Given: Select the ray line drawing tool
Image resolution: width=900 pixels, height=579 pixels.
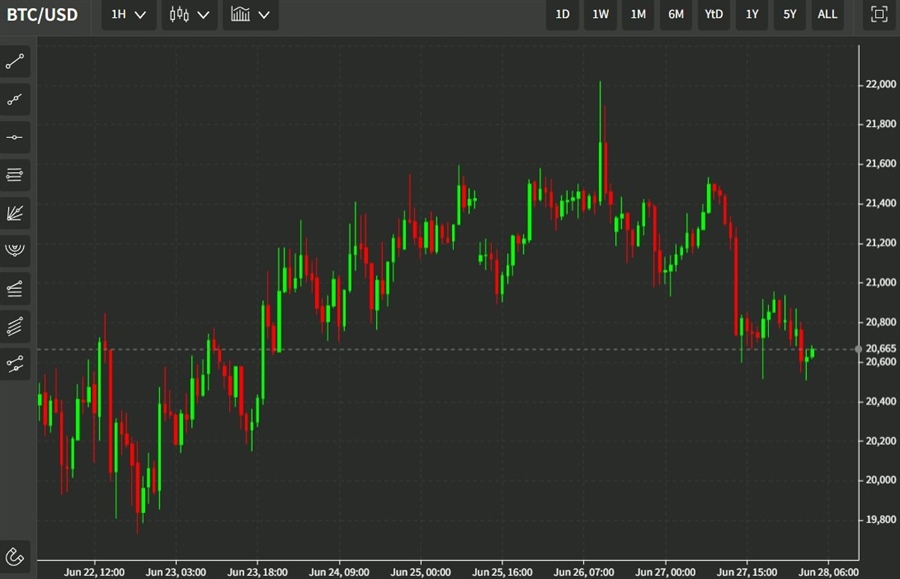Looking at the screenshot, I should click(x=15, y=99).
